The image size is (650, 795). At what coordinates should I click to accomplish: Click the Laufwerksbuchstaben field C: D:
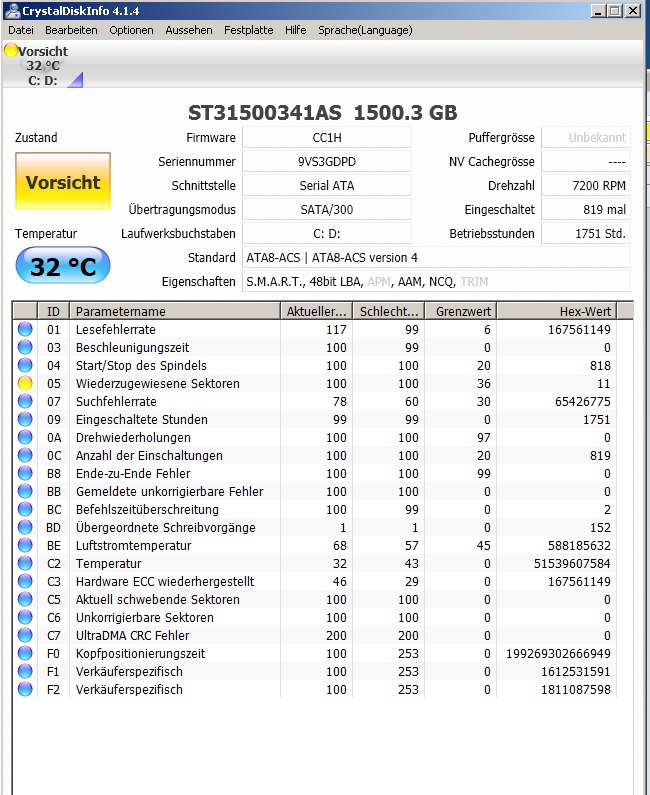[327, 233]
